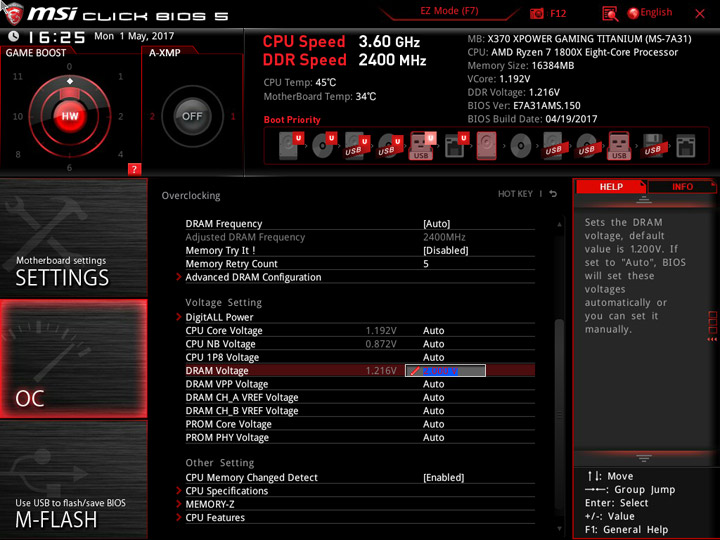Switch to the INFO tab
This screenshot has height=540, width=720.
click(682, 186)
